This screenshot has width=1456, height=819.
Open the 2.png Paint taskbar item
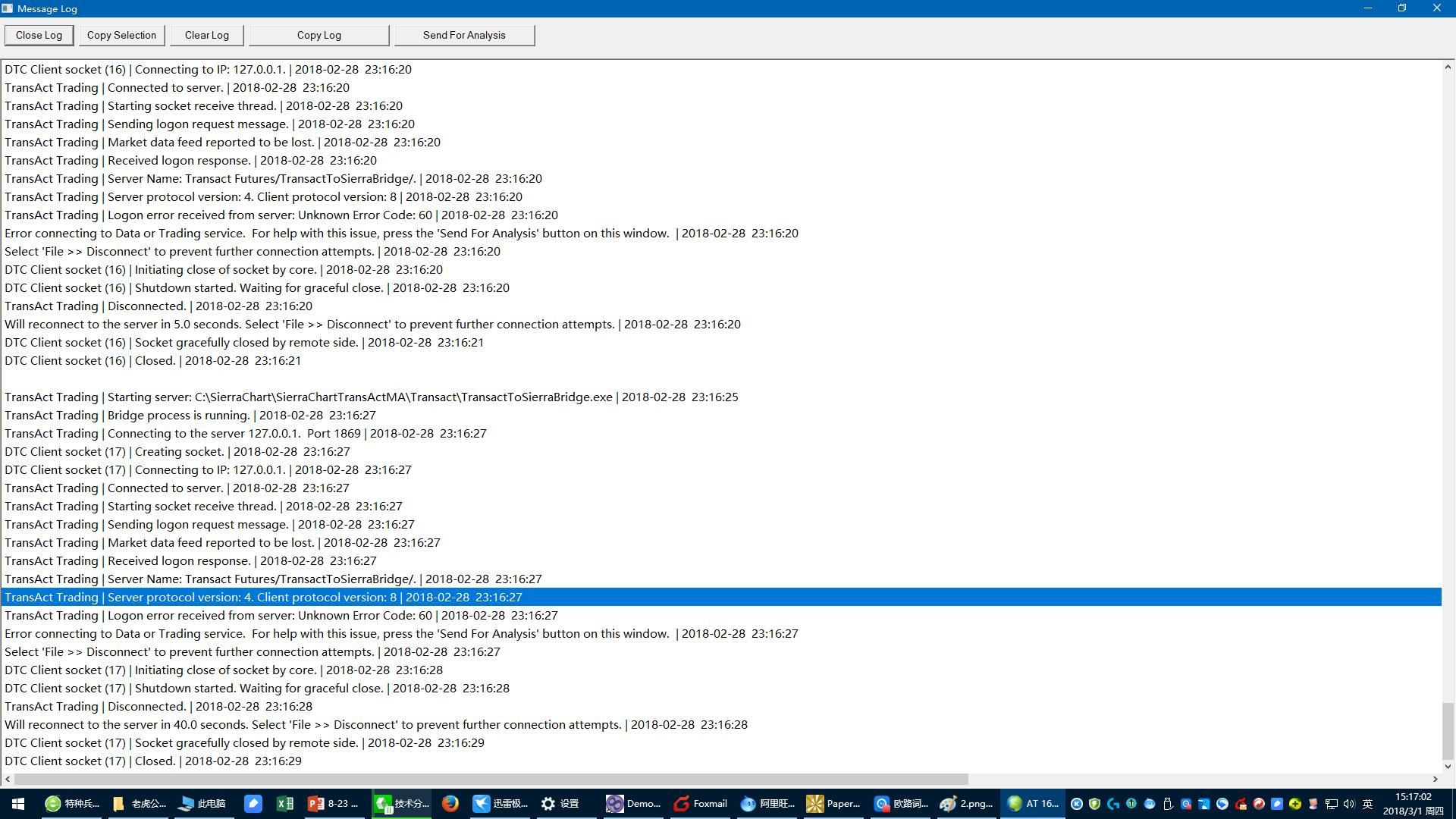click(966, 804)
